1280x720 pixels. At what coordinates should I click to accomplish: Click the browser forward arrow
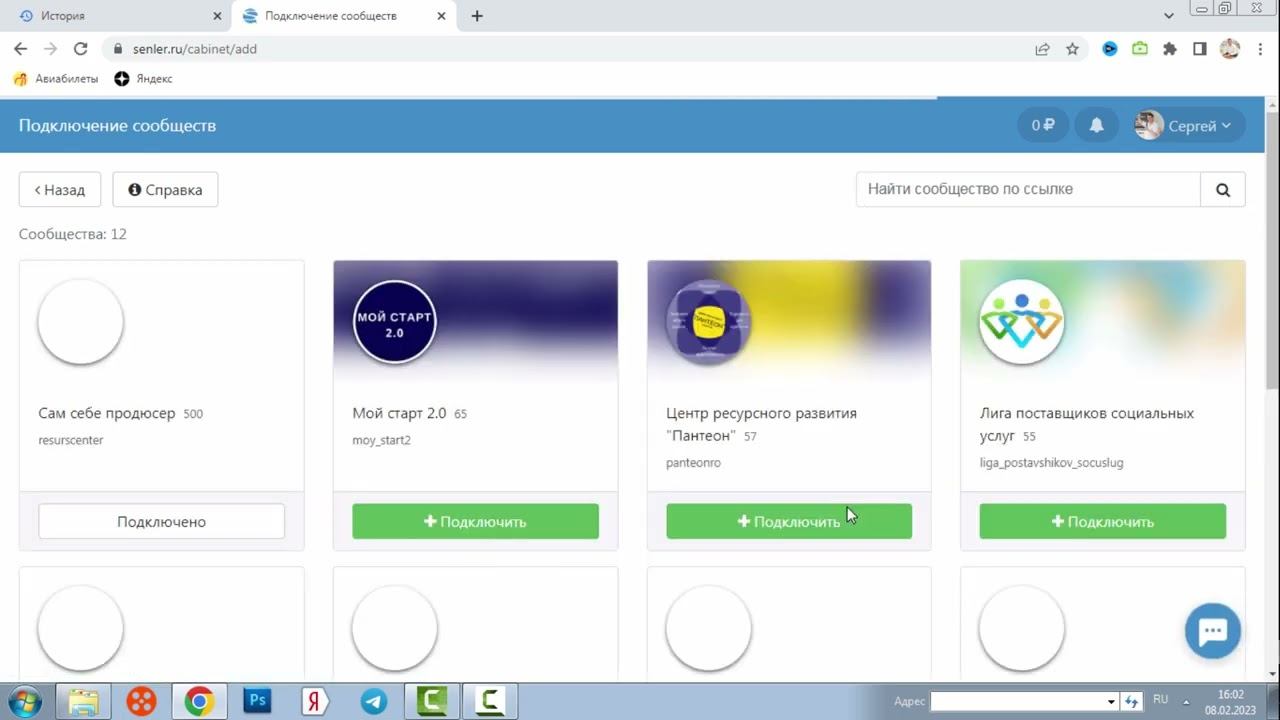tap(50, 48)
